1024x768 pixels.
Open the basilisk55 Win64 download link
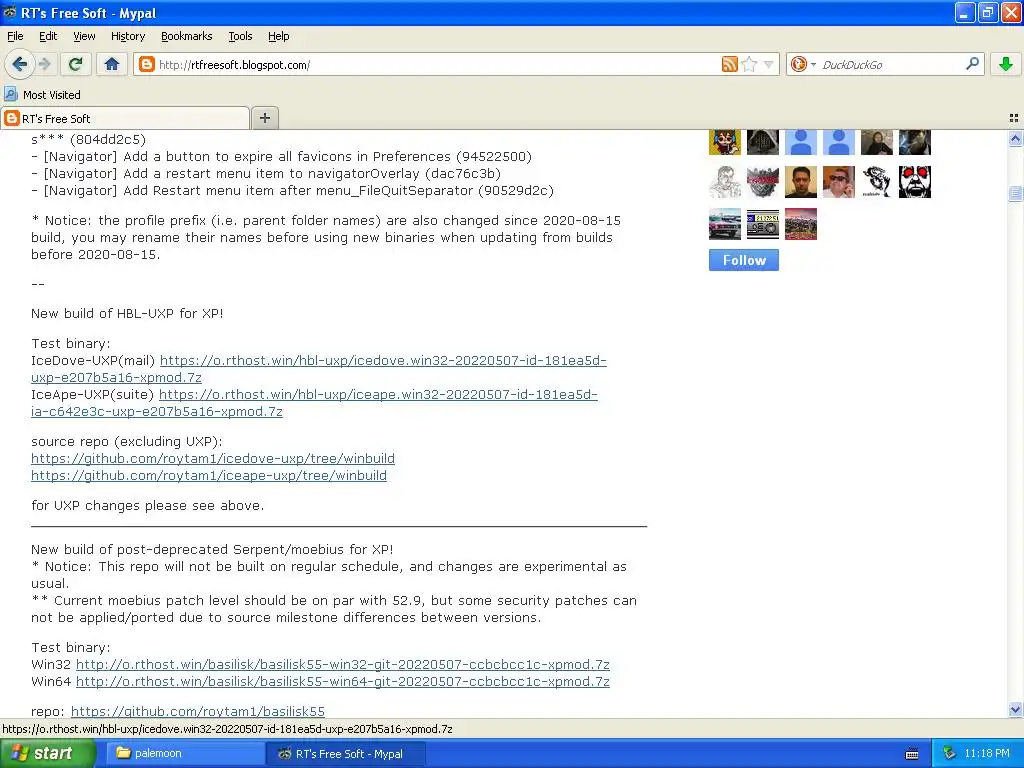coord(343,681)
